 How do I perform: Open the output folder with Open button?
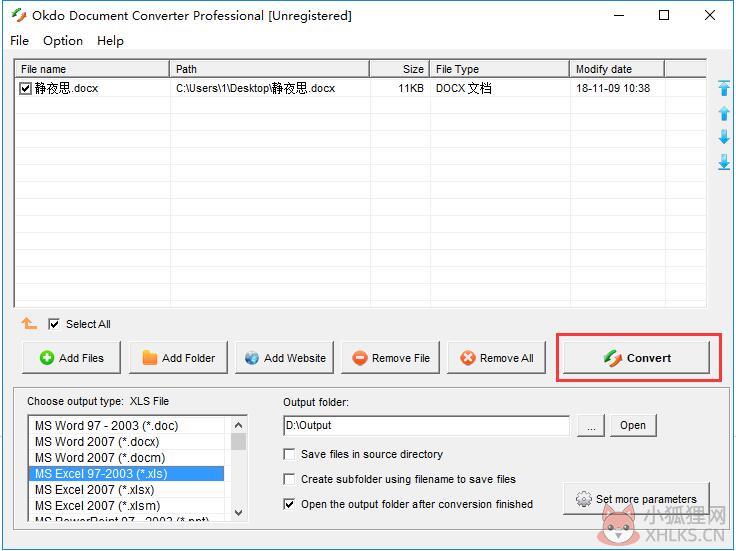[633, 425]
